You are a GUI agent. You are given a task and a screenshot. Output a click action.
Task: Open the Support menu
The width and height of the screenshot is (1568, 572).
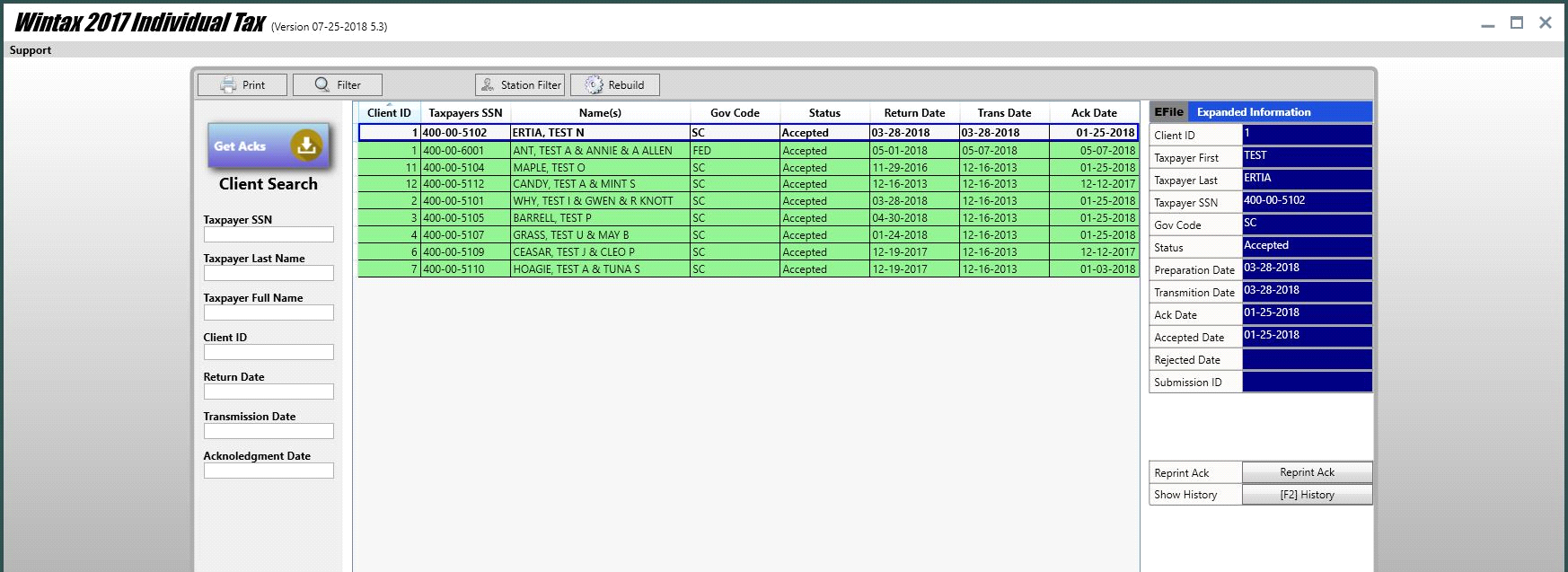coord(31,50)
